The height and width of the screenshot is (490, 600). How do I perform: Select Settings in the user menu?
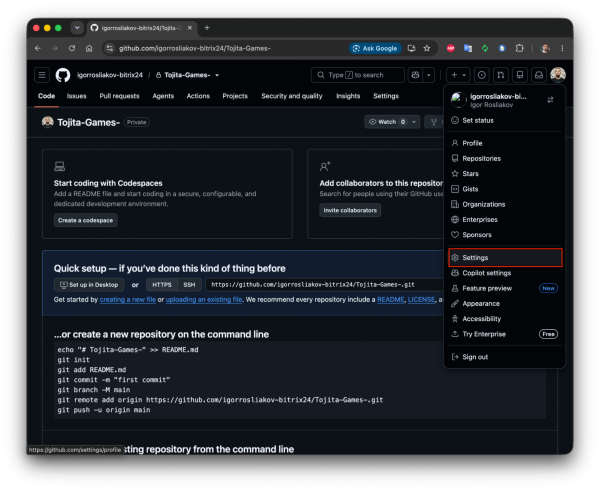pyautogui.click(x=505, y=258)
